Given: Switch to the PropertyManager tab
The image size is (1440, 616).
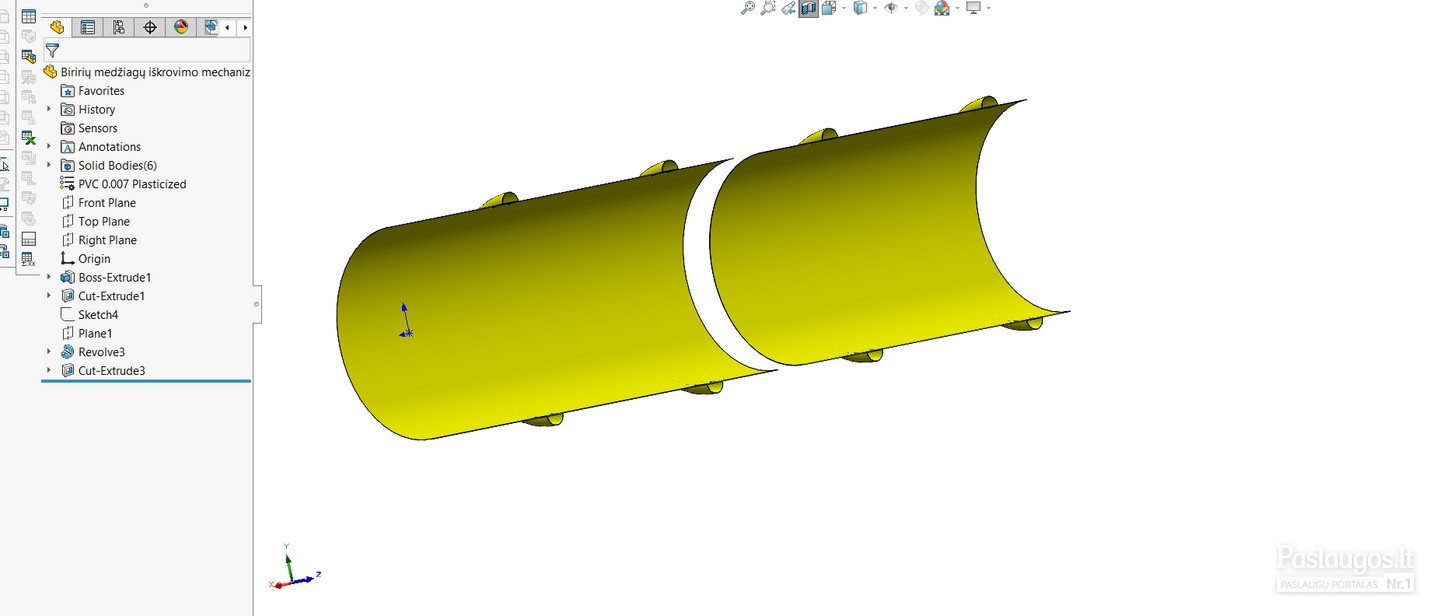Looking at the screenshot, I should pos(88,27).
